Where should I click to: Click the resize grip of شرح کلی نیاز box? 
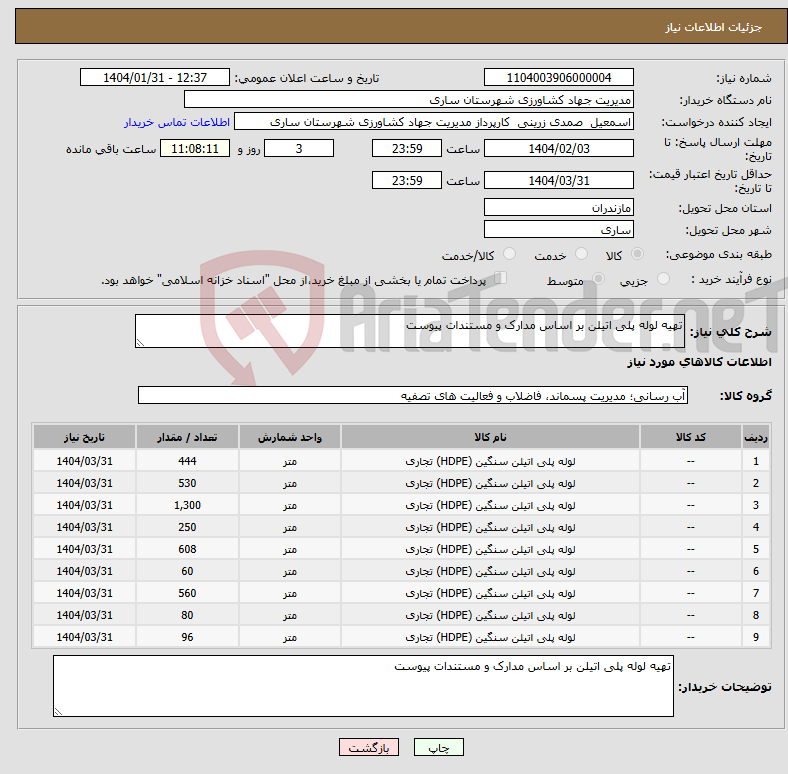pos(140,343)
